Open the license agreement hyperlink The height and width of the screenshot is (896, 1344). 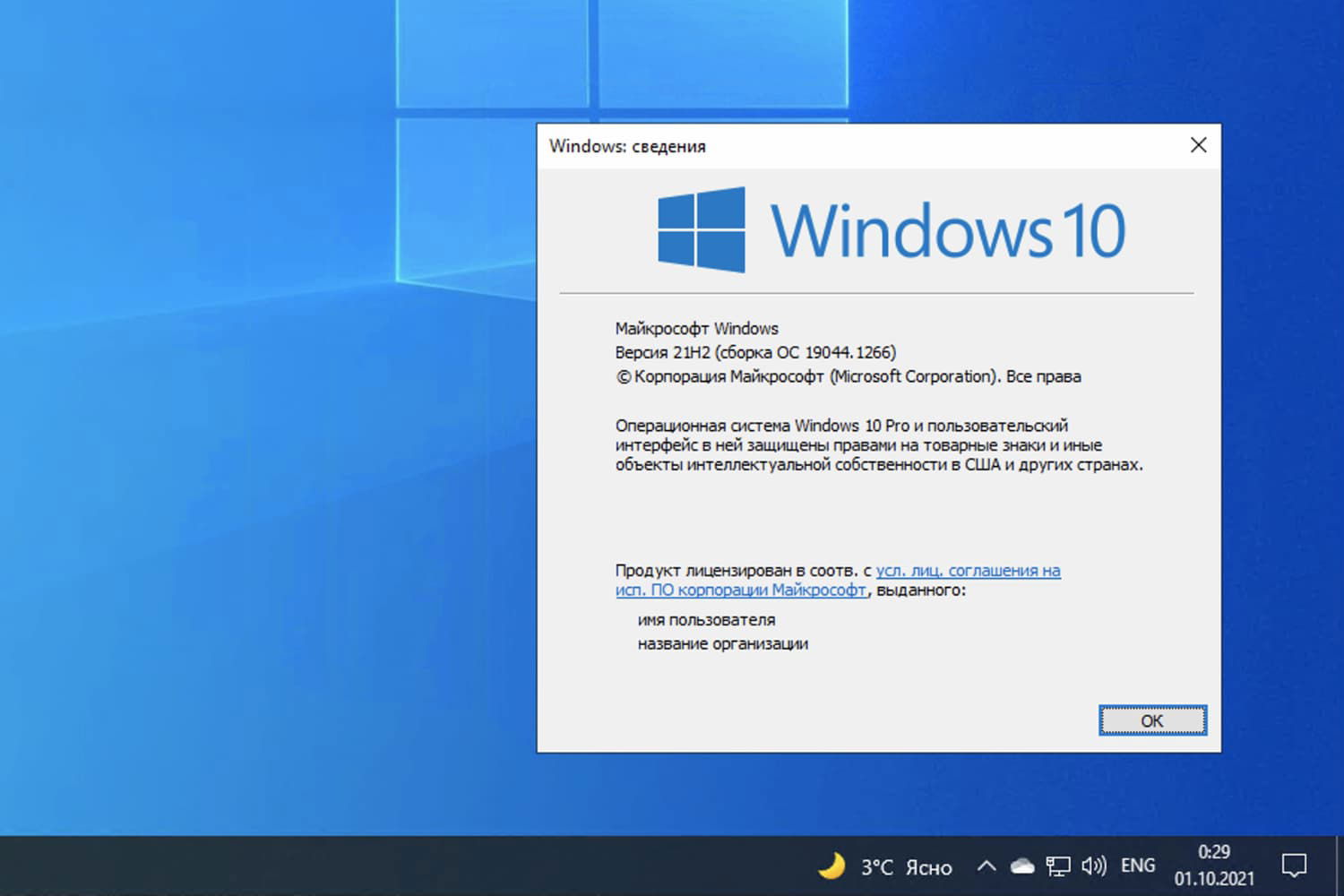[x=968, y=570]
